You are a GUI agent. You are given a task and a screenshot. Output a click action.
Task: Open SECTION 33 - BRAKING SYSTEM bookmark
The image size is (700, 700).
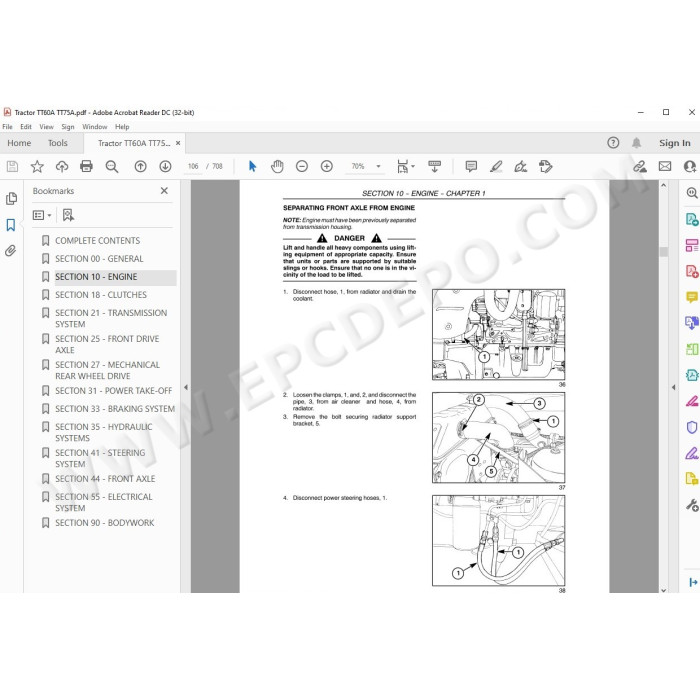tap(115, 408)
